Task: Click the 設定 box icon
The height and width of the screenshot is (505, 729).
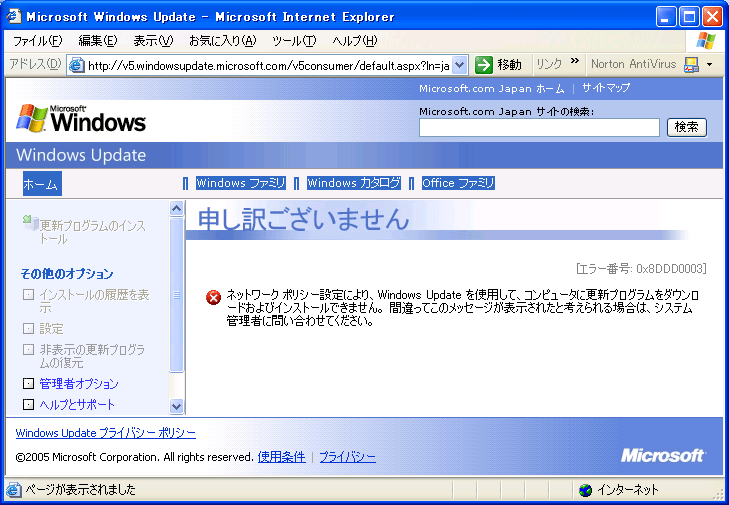Action: coord(28,329)
